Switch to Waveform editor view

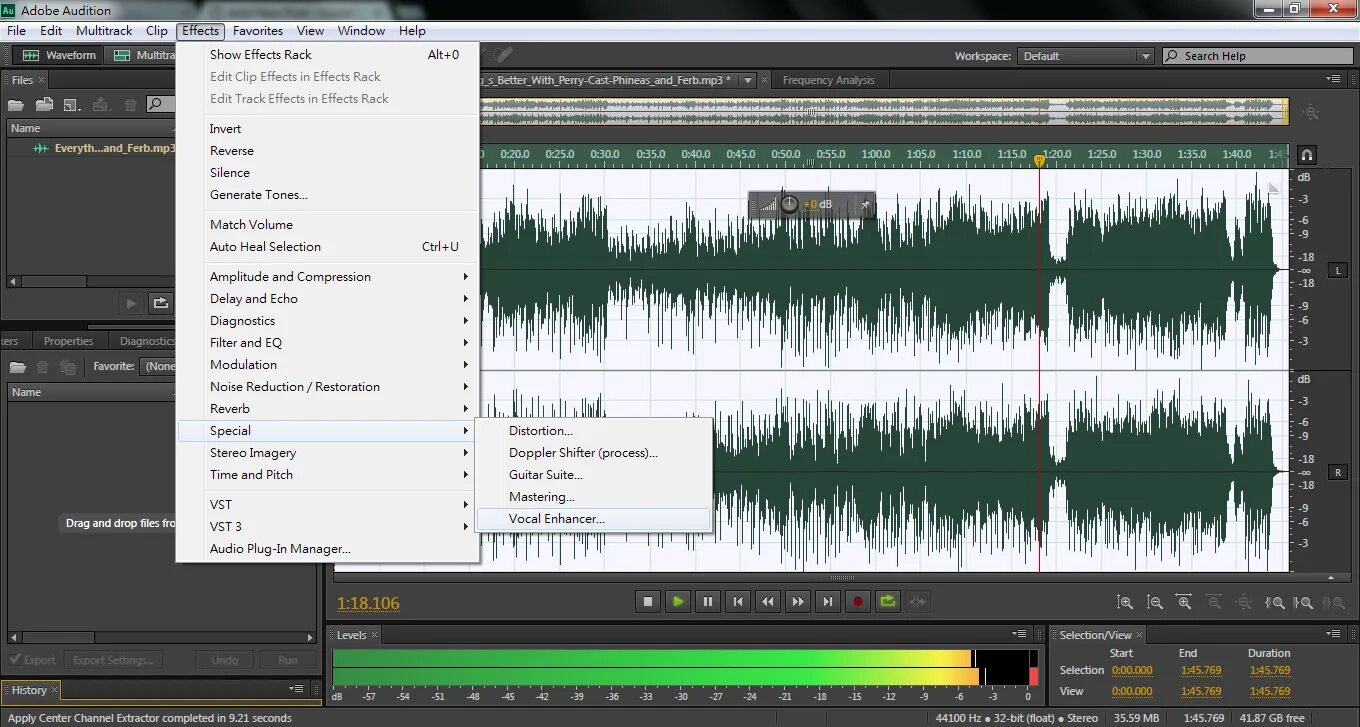(x=60, y=55)
